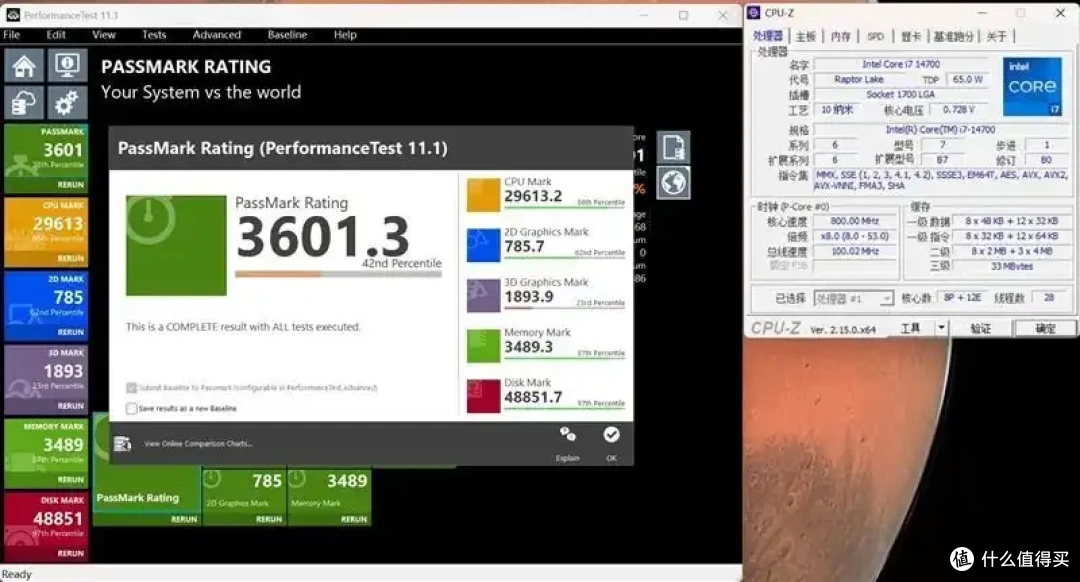Open the system information monitor icon
This screenshot has height=582, width=1080.
[67, 66]
